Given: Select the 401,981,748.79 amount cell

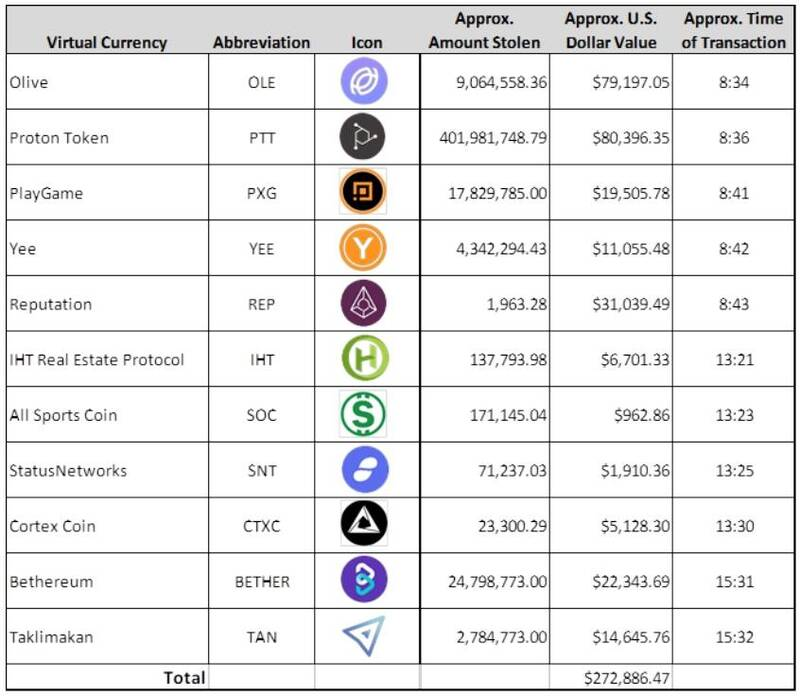Looking at the screenshot, I should point(493,138).
